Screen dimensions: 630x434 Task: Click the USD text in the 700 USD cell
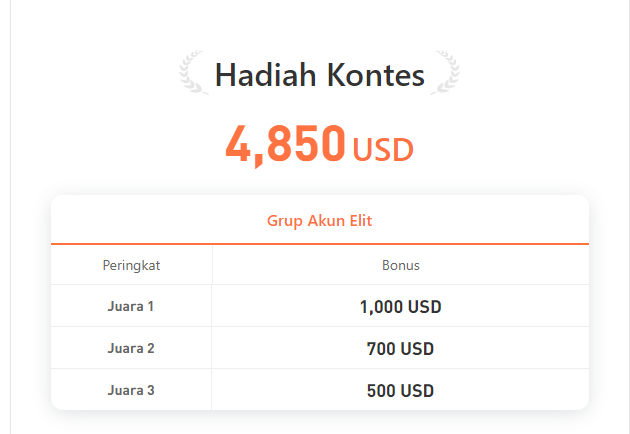tap(417, 349)
